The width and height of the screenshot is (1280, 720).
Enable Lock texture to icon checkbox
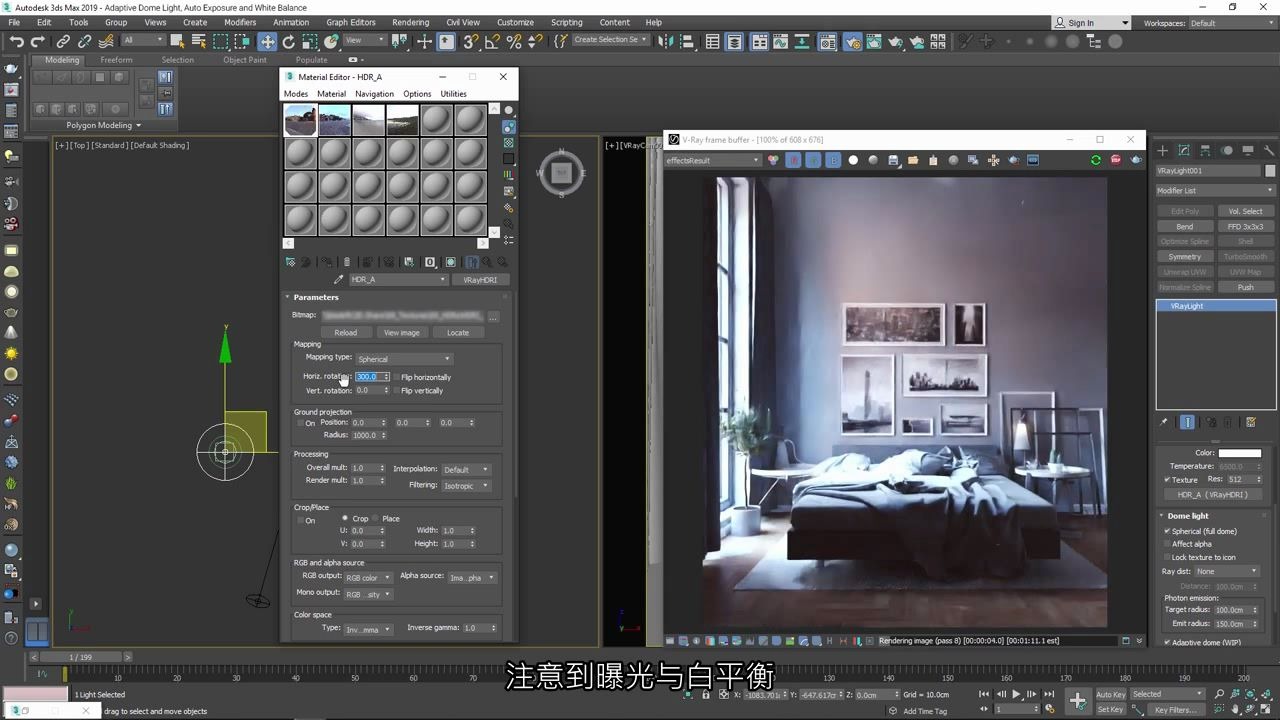click(x=1167, y=557)
